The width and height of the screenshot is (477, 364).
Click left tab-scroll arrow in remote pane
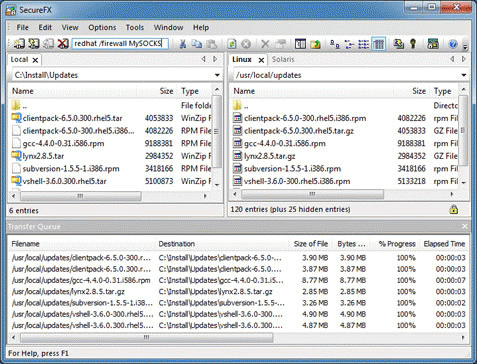pos(452,59)
